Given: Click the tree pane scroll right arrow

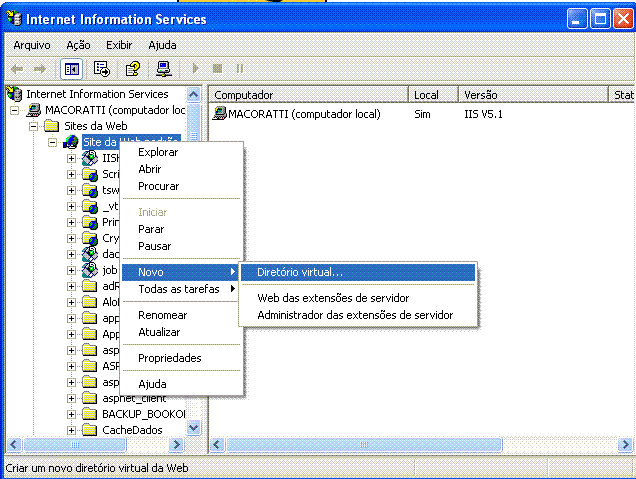Looking at the screenshot, I should (x=176, y=445).
